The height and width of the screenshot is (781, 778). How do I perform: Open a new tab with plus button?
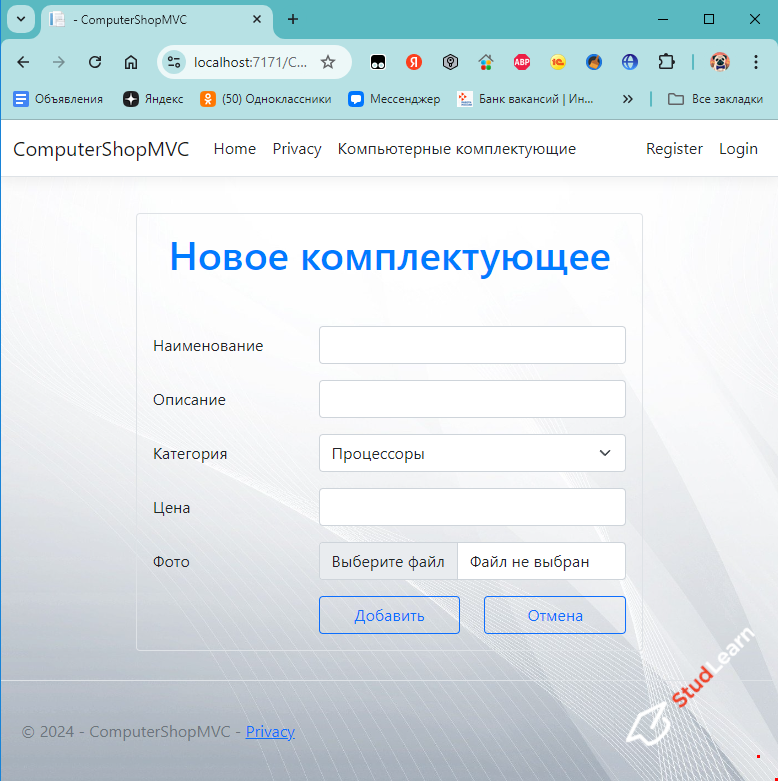pos(293,19)
